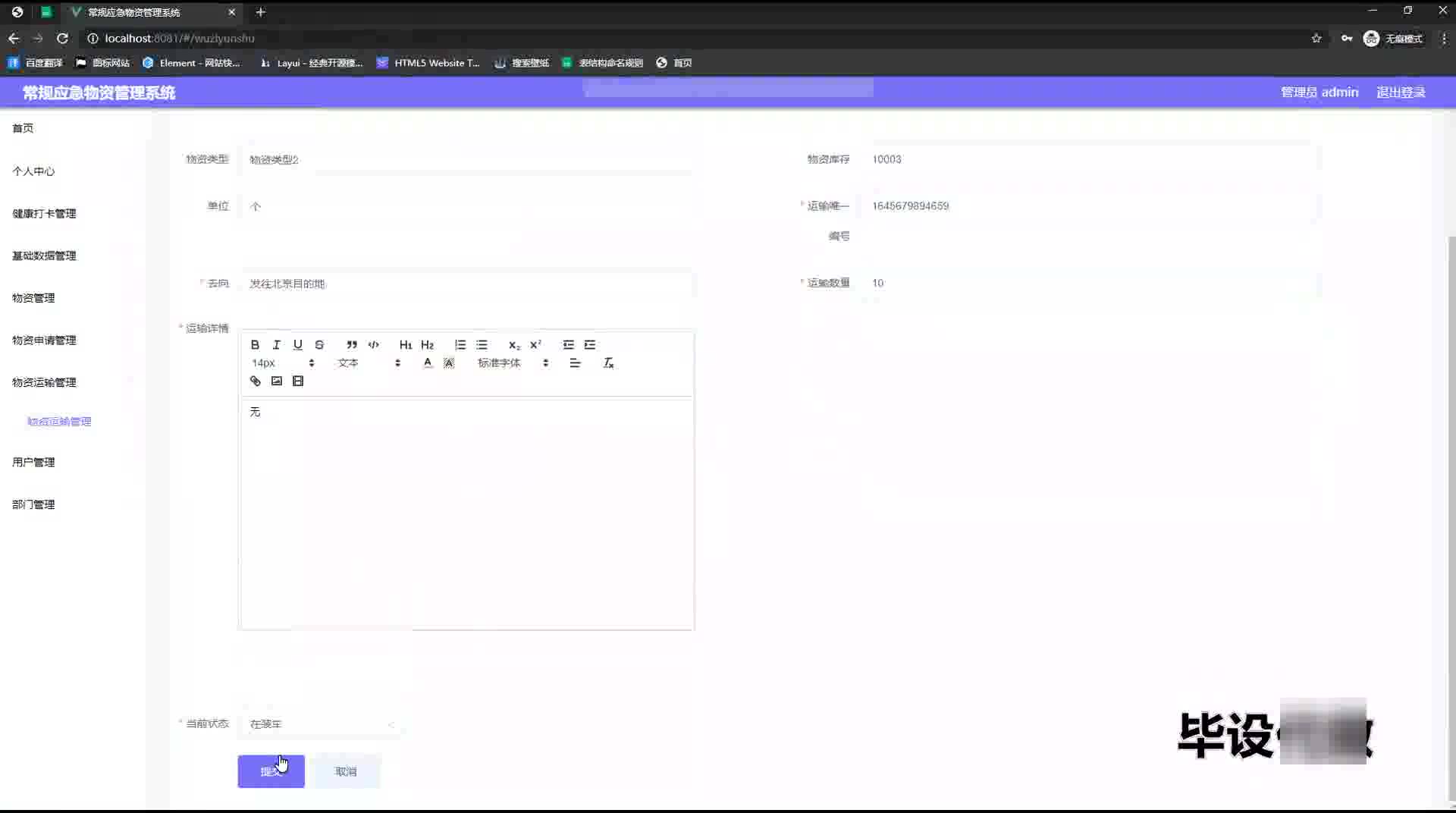The width and height of the screenshot is (1456, 813).
Task: Open the HTML5 Website bookmark
Action: click(x=429, y=63)
